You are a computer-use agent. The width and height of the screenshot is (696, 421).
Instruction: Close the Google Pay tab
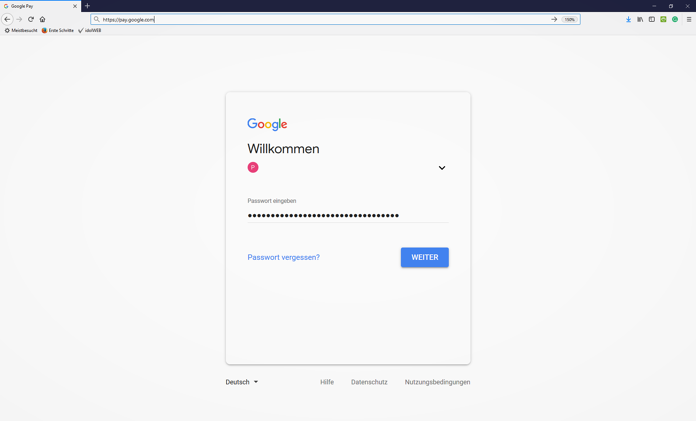75,6
